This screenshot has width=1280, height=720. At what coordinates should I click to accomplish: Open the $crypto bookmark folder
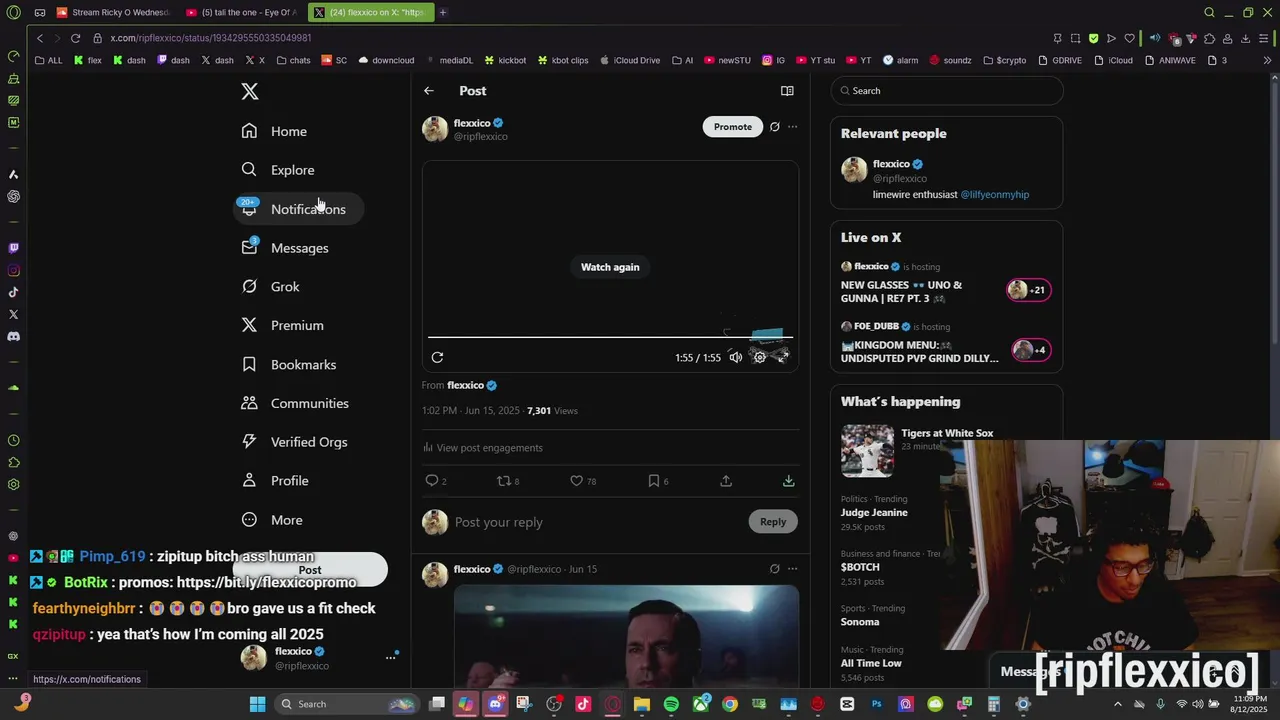1004,60
